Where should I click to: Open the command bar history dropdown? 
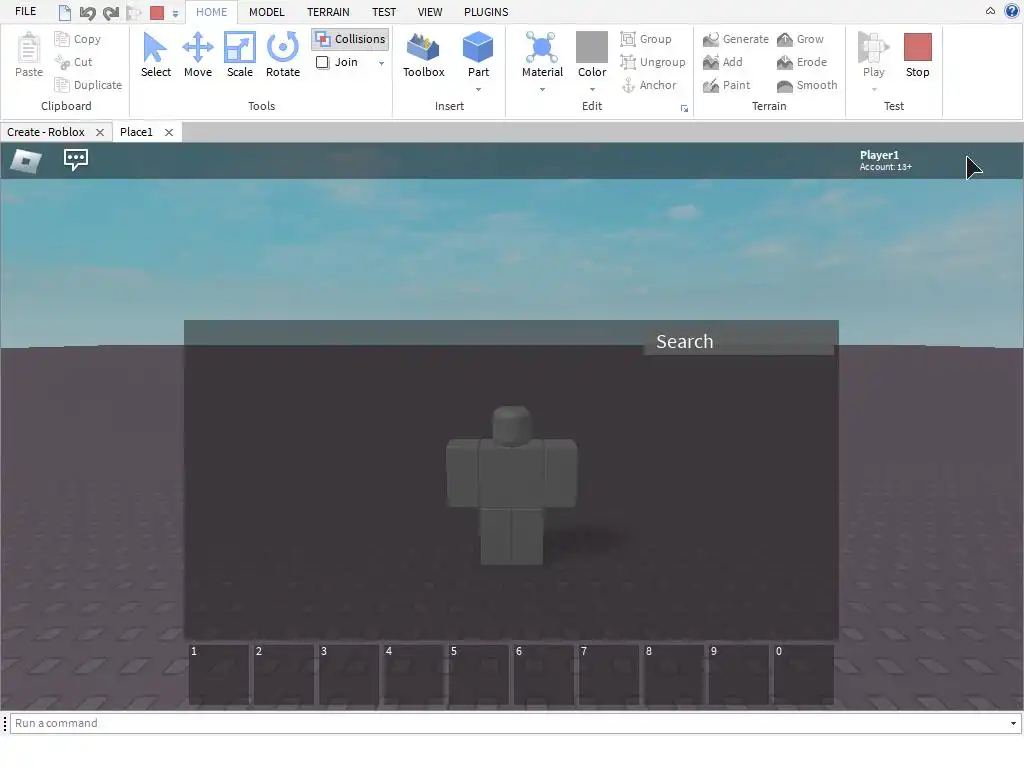pyautogui.click(x=1013, y=723)
